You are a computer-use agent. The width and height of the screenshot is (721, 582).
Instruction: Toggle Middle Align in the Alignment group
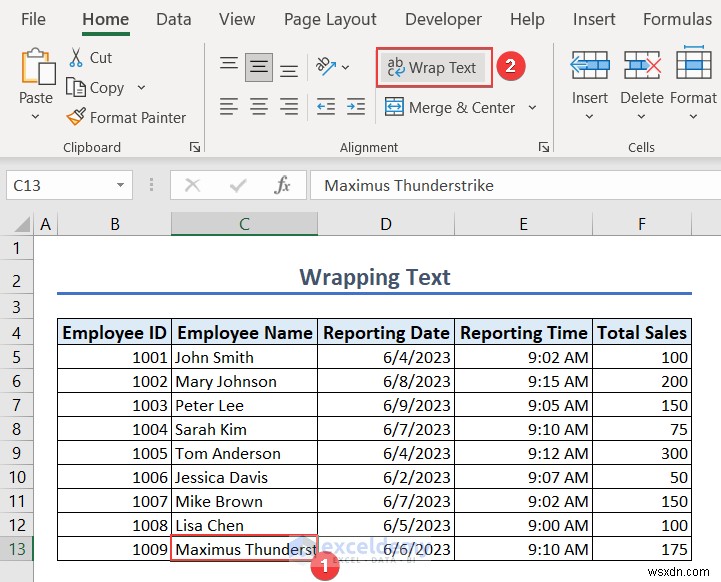click(258, 67)
